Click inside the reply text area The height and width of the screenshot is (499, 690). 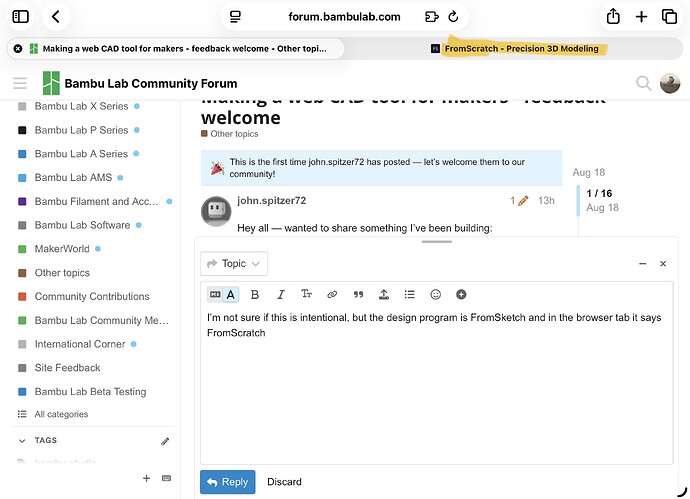coord(437,385)
